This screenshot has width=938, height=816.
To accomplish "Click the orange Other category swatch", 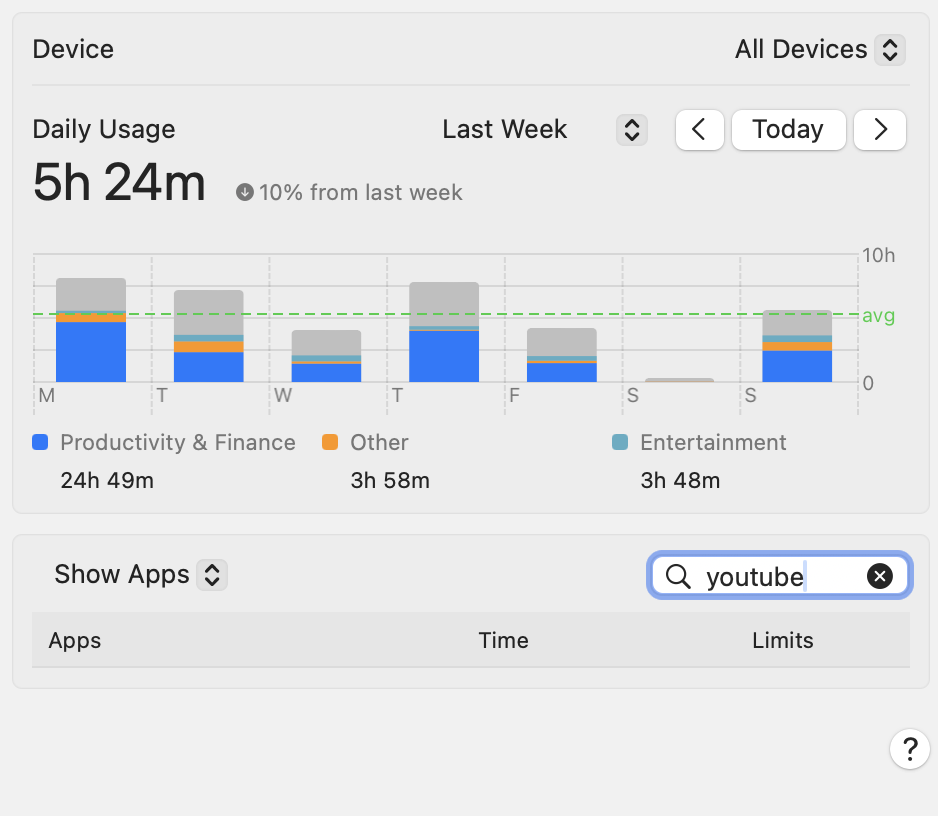I will click(330, 442).
